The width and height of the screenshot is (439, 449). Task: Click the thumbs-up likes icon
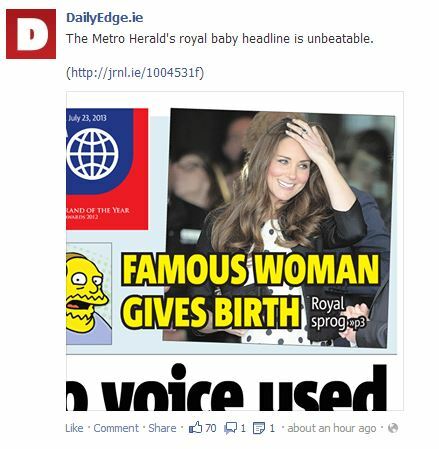point(195,428)
